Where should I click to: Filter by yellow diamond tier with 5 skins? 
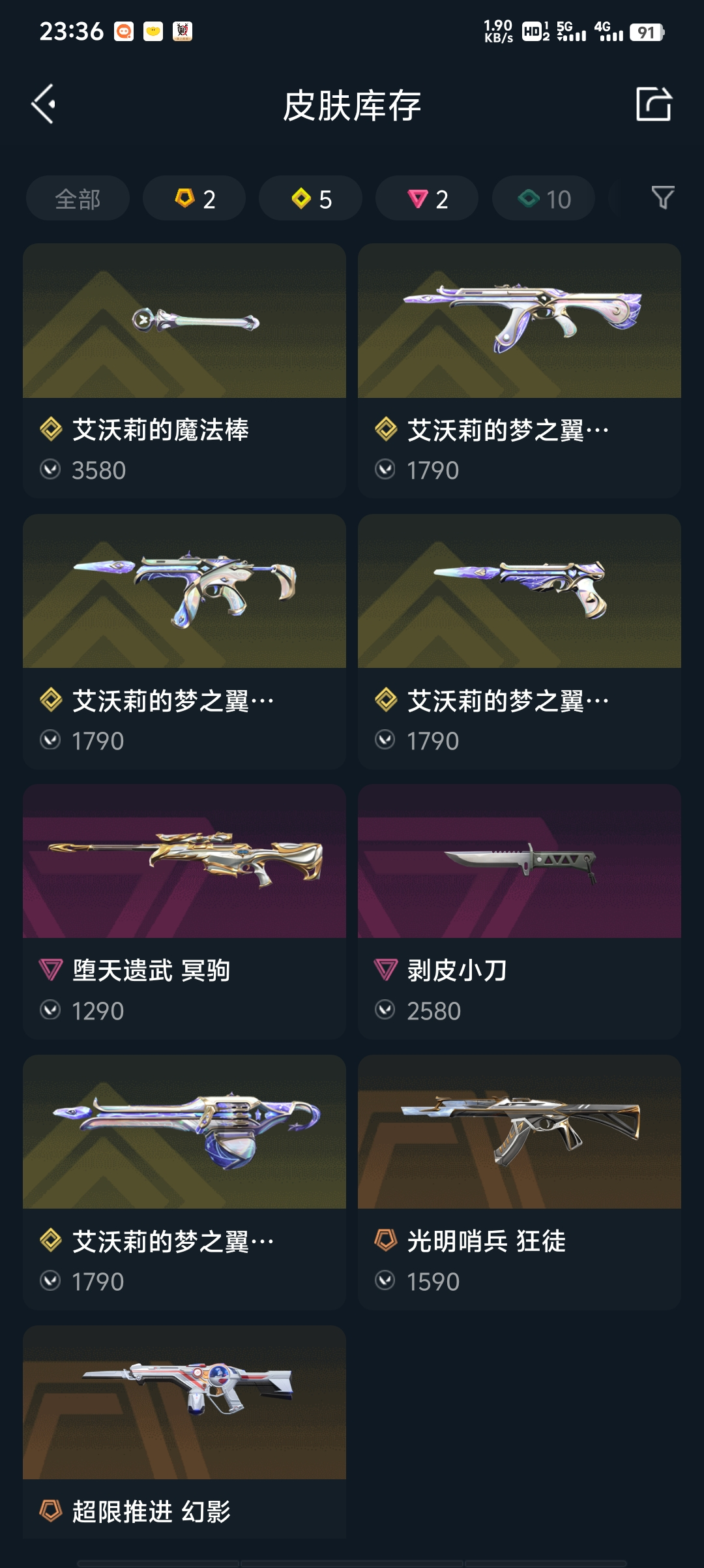click(310, 198)
